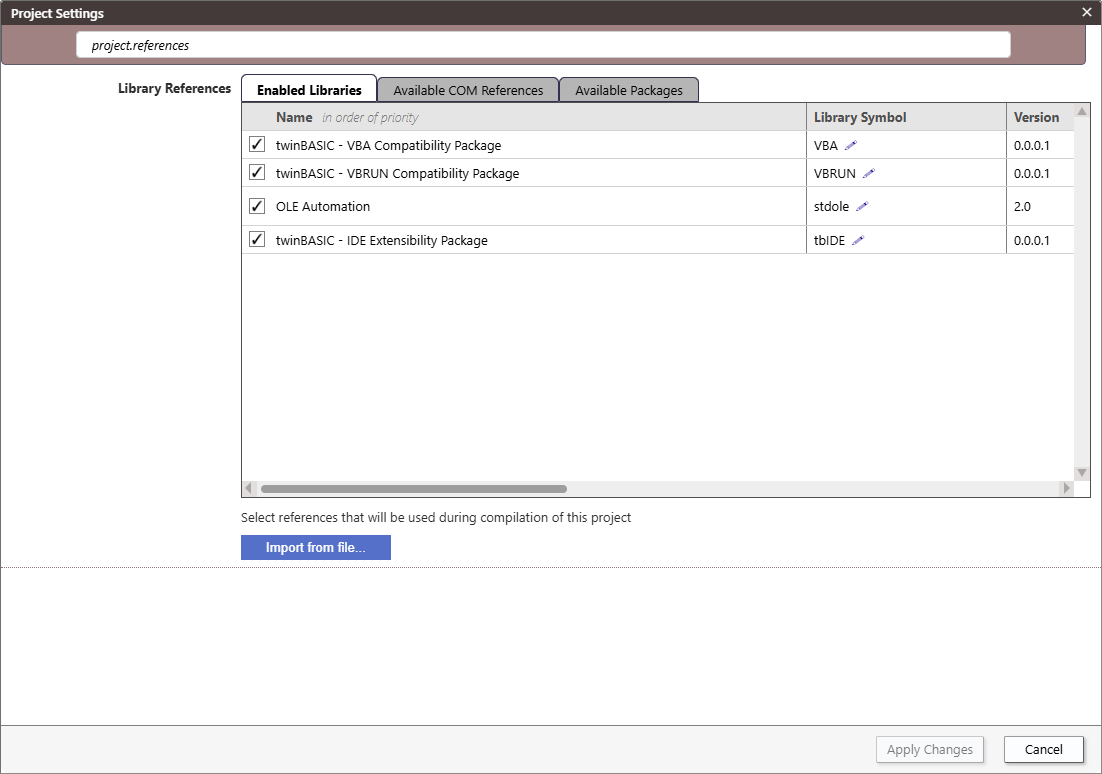This screenshot has width=1102, height=774.
Task: Click the left arrow of the horizontal scrollbar
Action: coord(248,488)
